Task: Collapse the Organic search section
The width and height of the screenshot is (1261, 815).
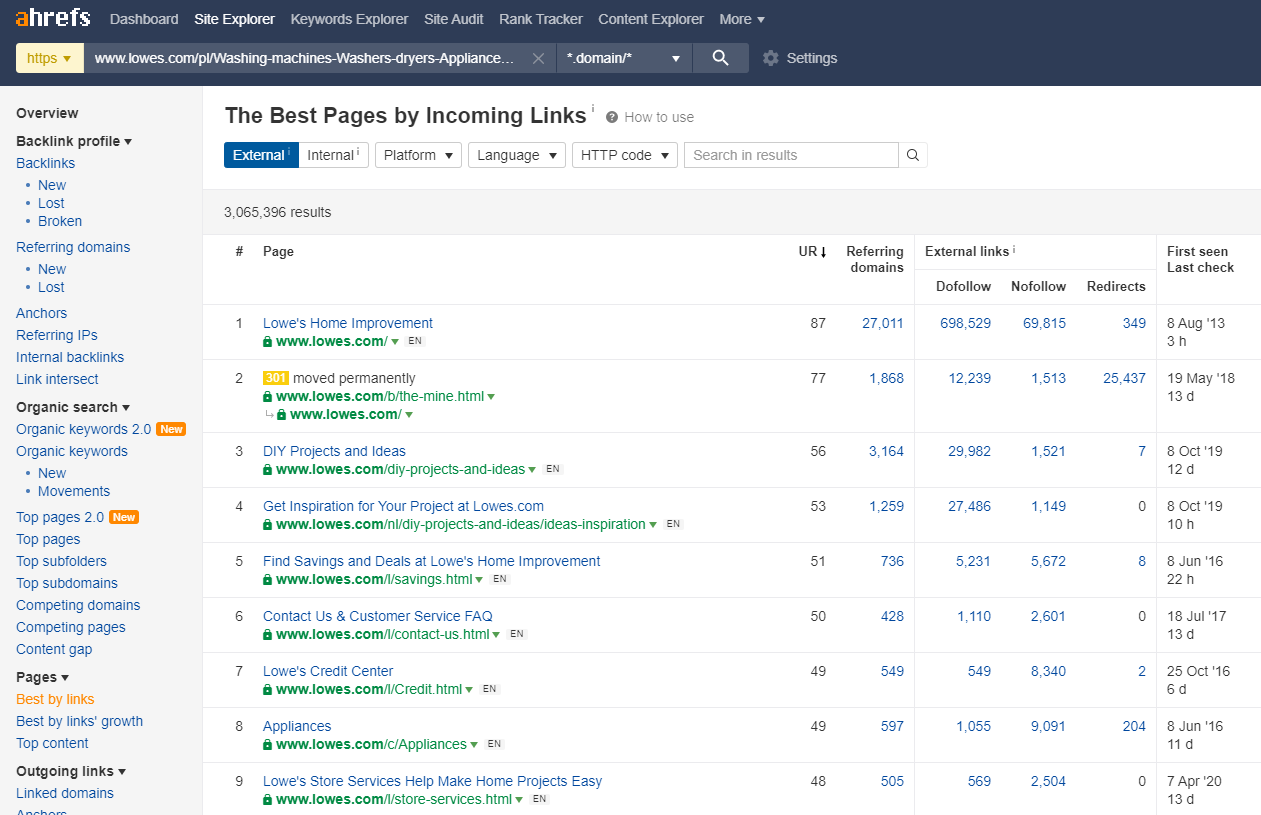Action: point(73,407)
